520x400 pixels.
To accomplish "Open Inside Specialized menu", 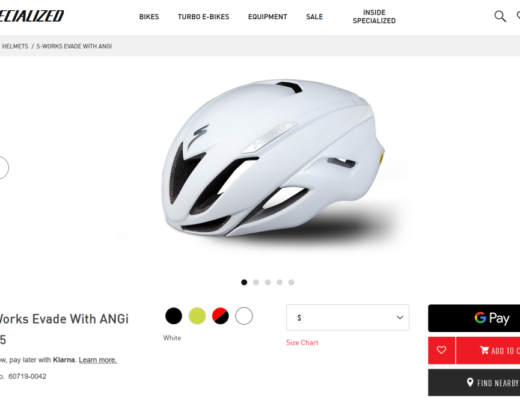I will [x=374, y=17].
